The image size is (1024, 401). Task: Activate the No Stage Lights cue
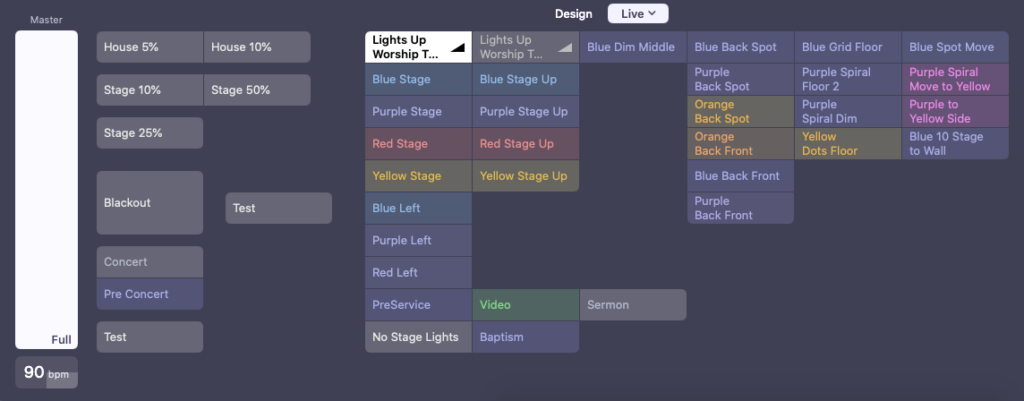[x=418, y=337]
